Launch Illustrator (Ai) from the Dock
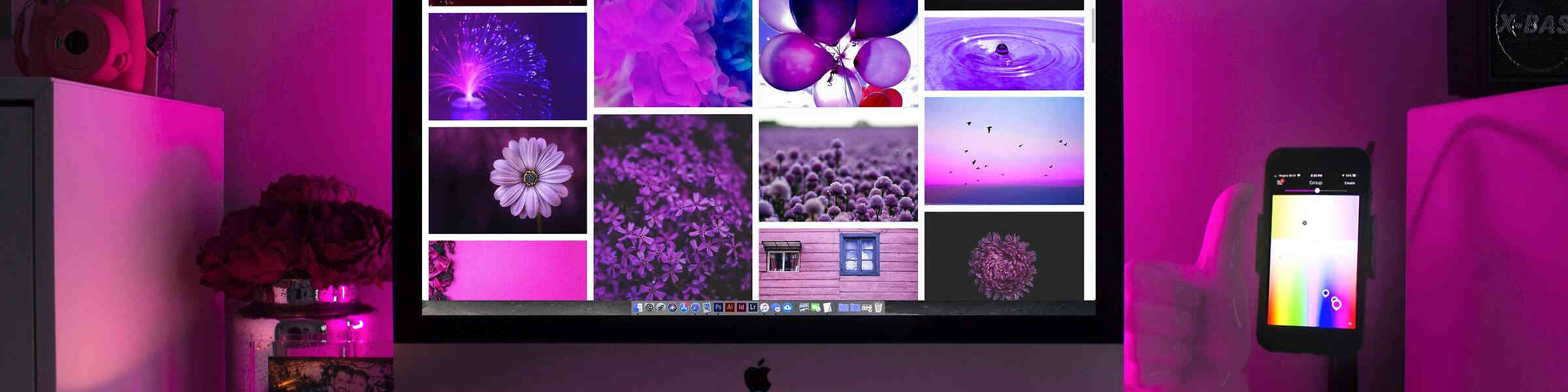Image resolution: width=1568 pixels, height=392 pixels. pyautogui.click(x=730, y=307)
